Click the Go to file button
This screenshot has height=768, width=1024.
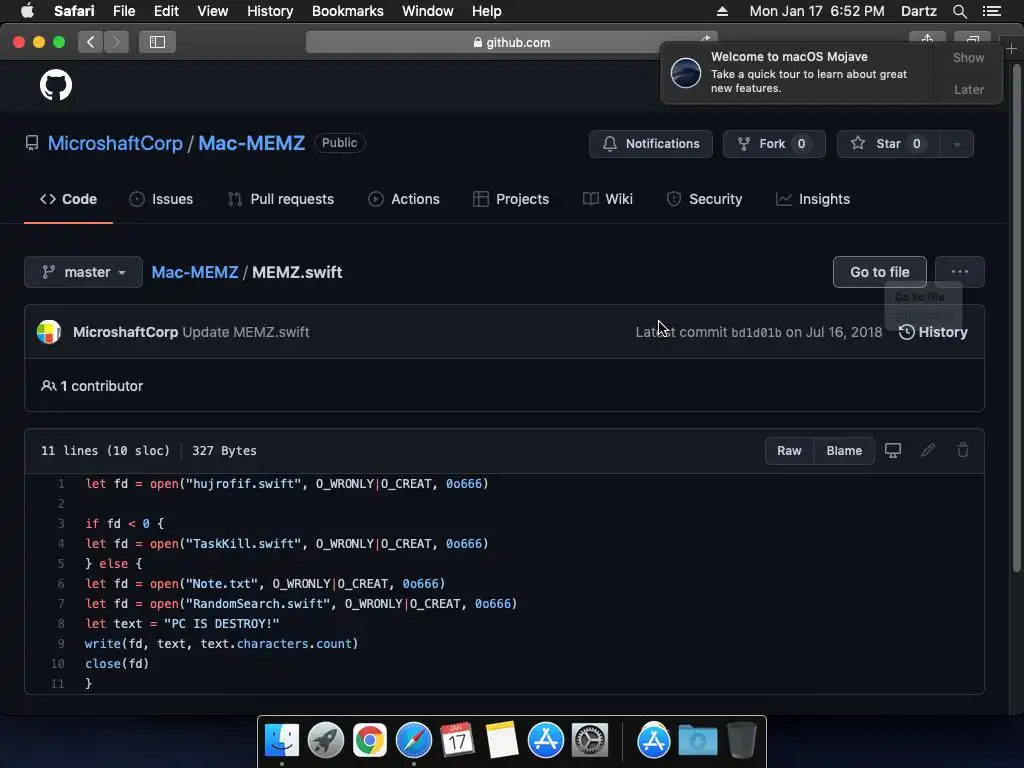[x=880, y=272]
